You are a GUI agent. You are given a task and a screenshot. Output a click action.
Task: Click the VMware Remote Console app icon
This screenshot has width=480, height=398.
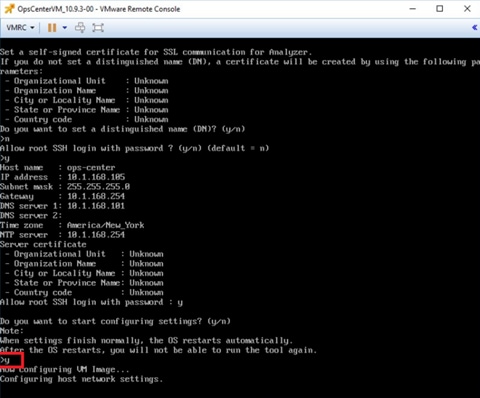point(9,9)
